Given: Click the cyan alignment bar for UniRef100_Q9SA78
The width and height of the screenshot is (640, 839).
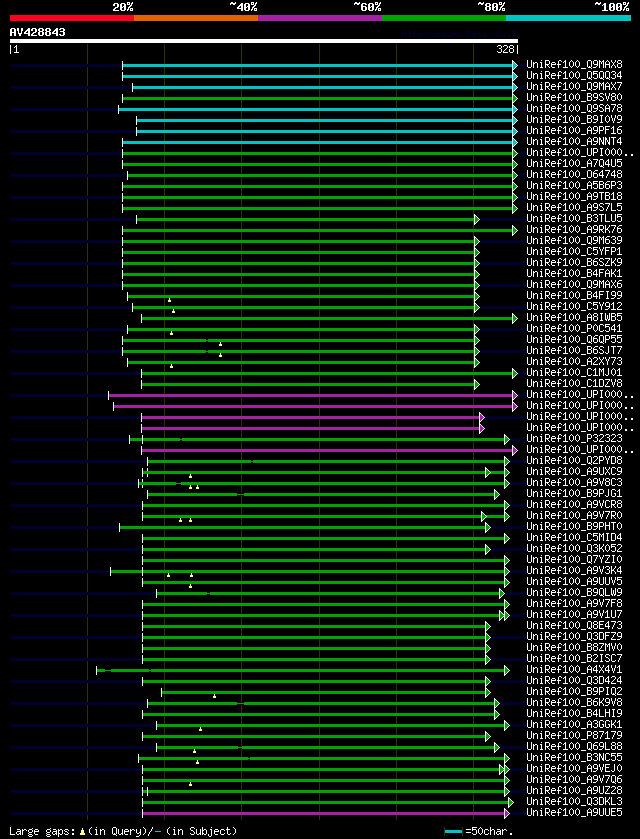Looking at the screenshot, I should coord(318,109).
